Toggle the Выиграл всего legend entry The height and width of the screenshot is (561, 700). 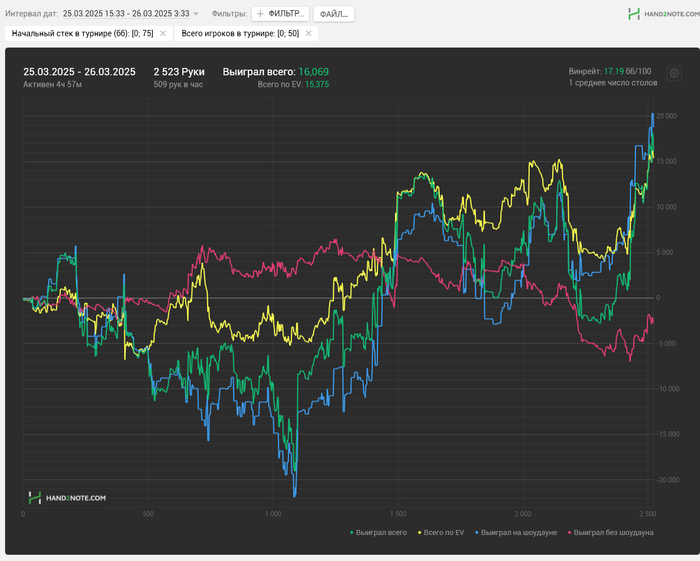point(379,532)
